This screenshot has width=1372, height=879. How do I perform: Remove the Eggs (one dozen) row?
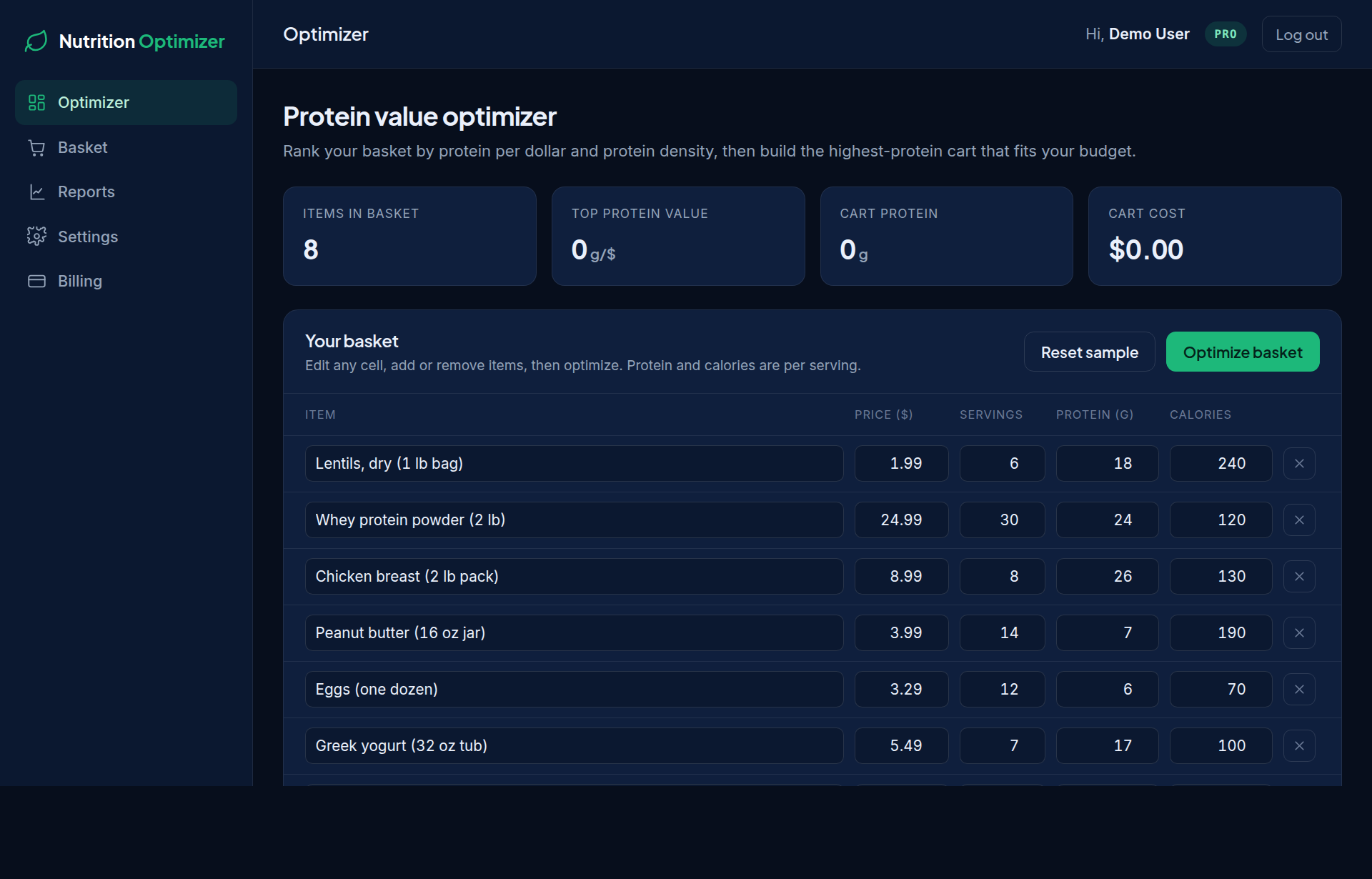click(1299, 690)
